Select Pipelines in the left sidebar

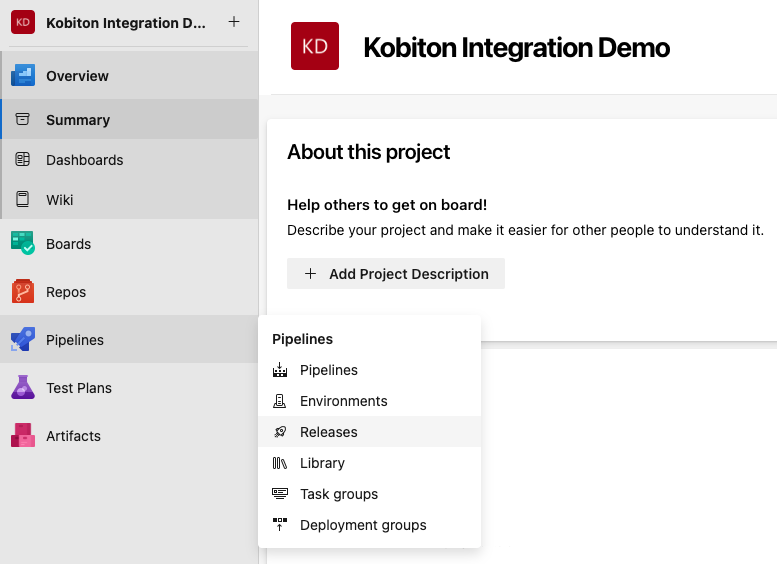(x=129, y=339)
